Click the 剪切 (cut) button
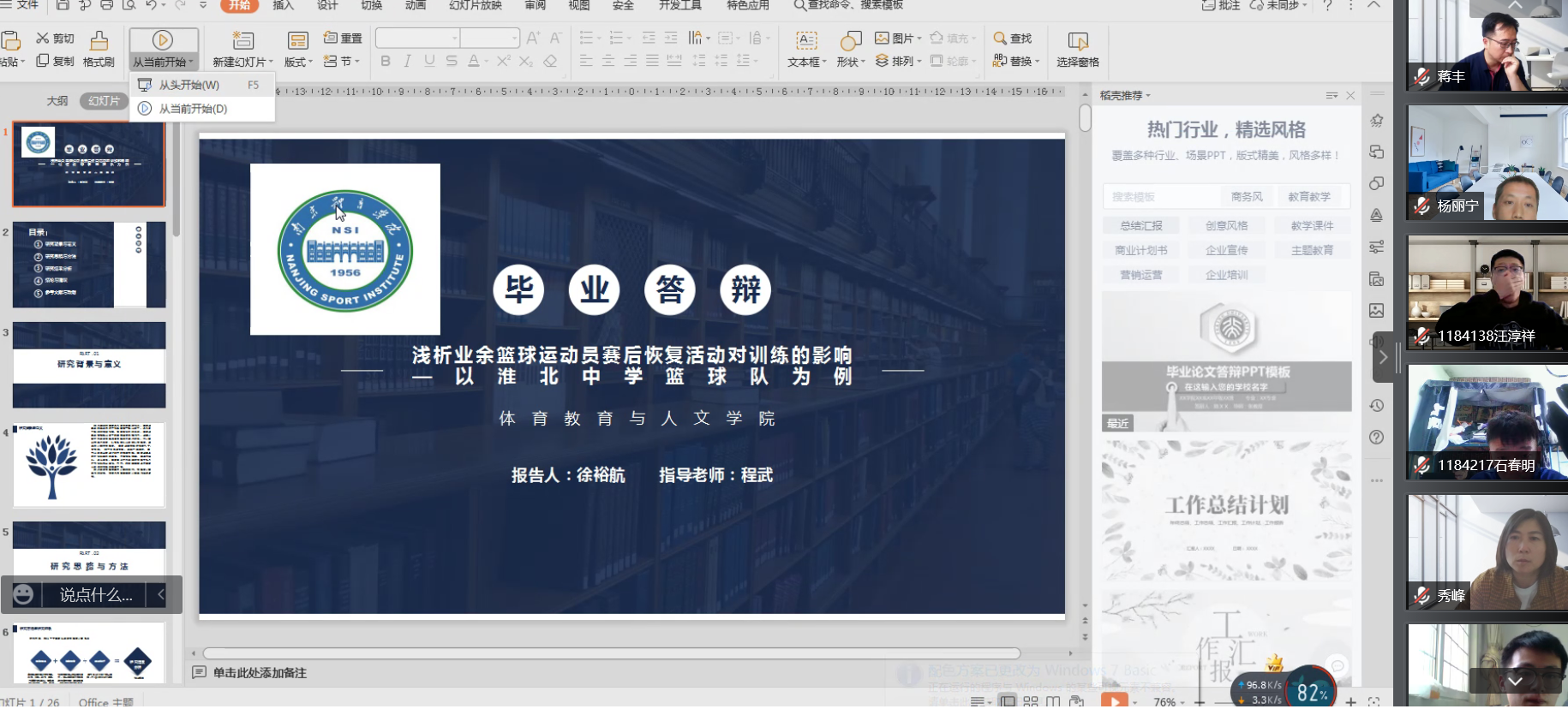1568x715 pixels. pos(55,39)
